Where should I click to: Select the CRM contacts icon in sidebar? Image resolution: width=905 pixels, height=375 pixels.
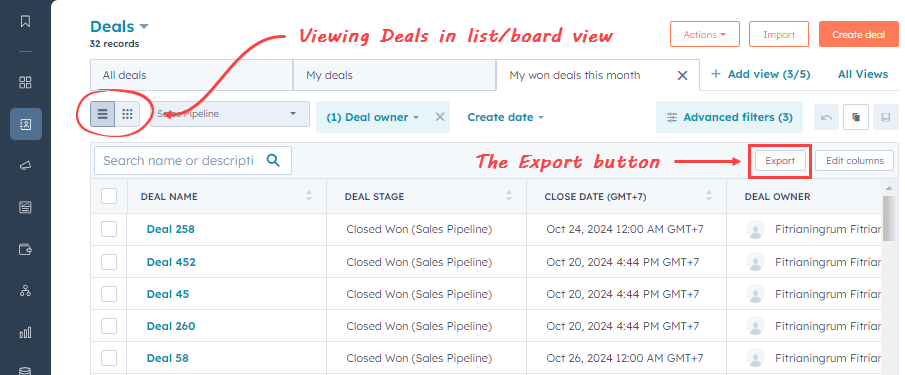[x=25, y=123]
